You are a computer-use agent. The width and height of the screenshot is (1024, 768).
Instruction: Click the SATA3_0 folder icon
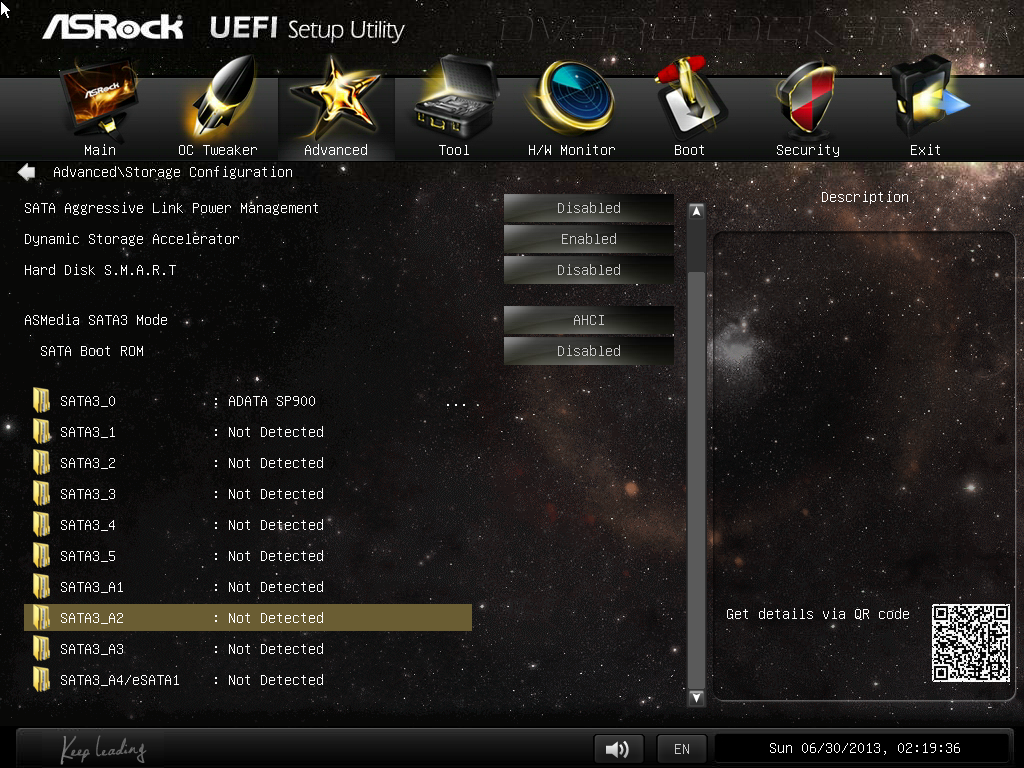(41, 401)
